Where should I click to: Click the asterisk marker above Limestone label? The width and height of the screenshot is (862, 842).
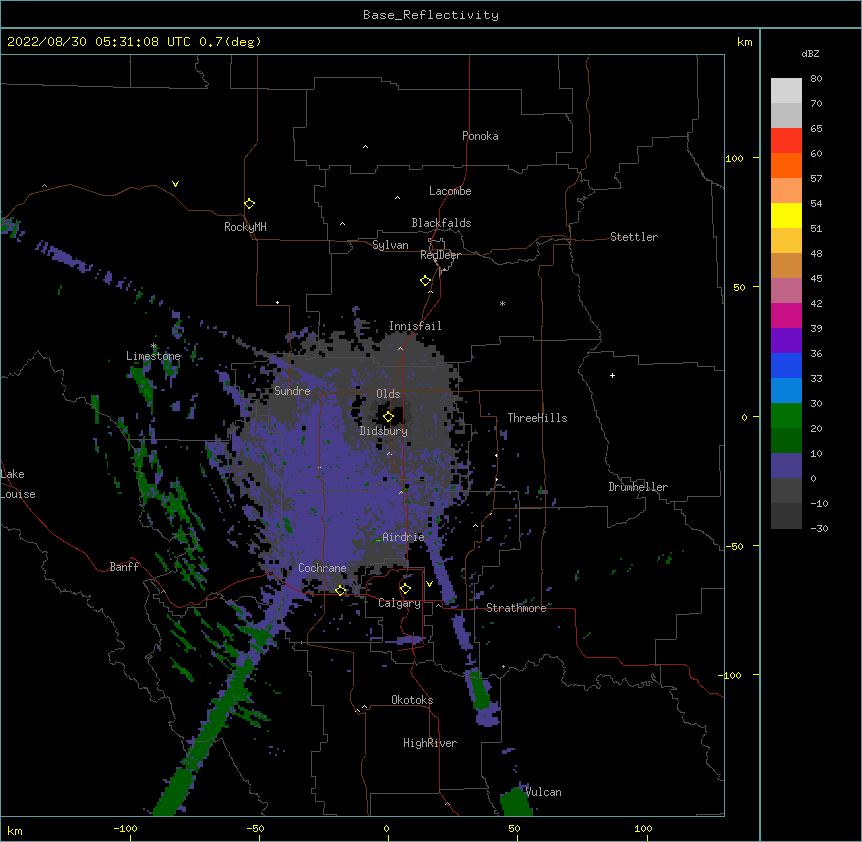tap(154, 346)
